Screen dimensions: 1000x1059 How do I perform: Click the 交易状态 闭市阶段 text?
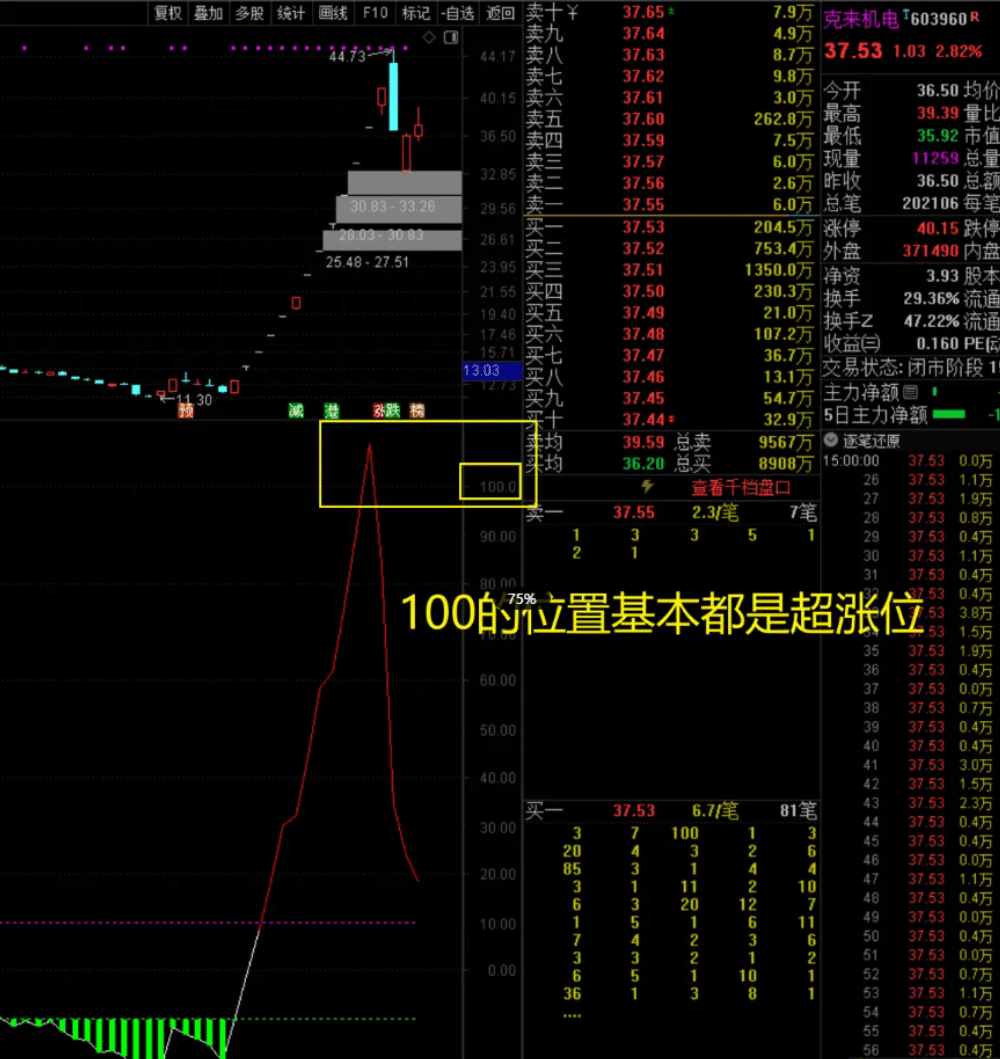(904, 368)
